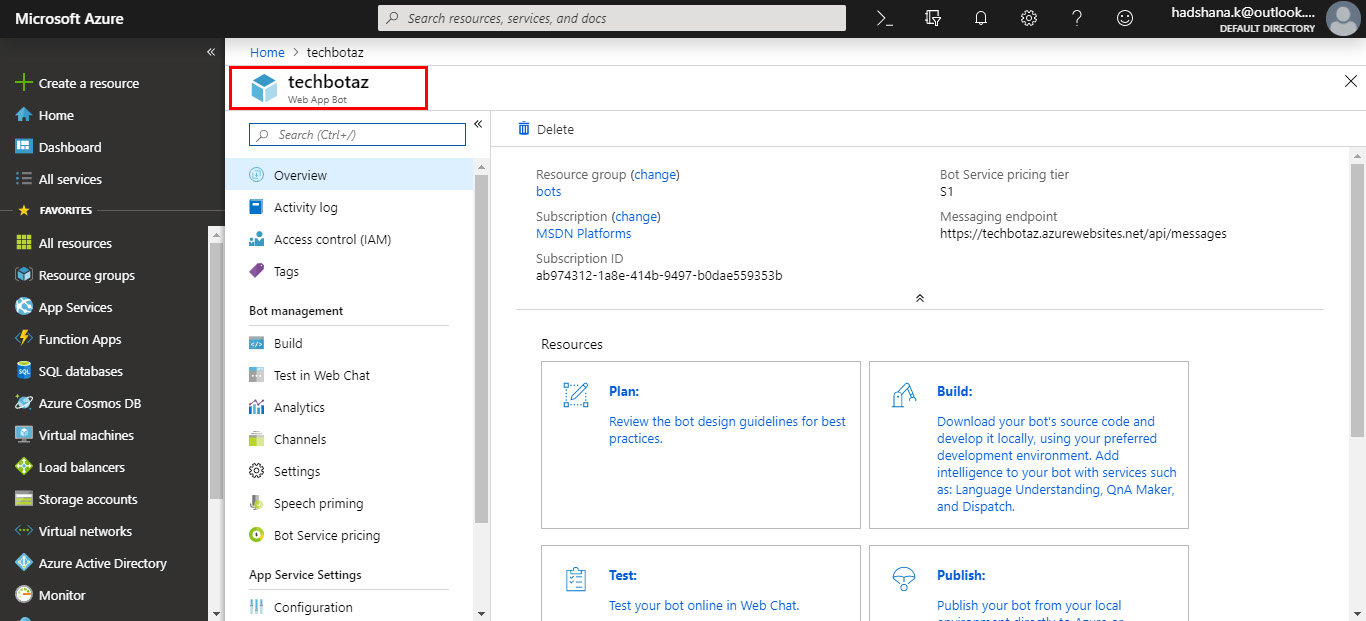Click the account avatar picture
Viewport: 1366px width, 621px height.
(x=1342, y=18)
